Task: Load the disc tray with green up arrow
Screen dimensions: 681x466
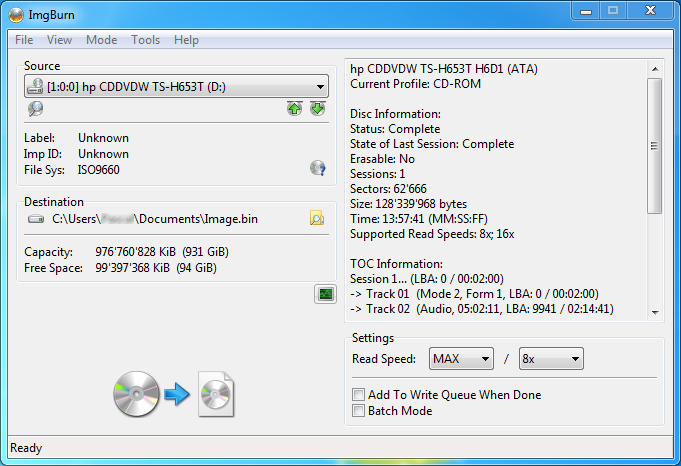Action: (x=295, y=109)
